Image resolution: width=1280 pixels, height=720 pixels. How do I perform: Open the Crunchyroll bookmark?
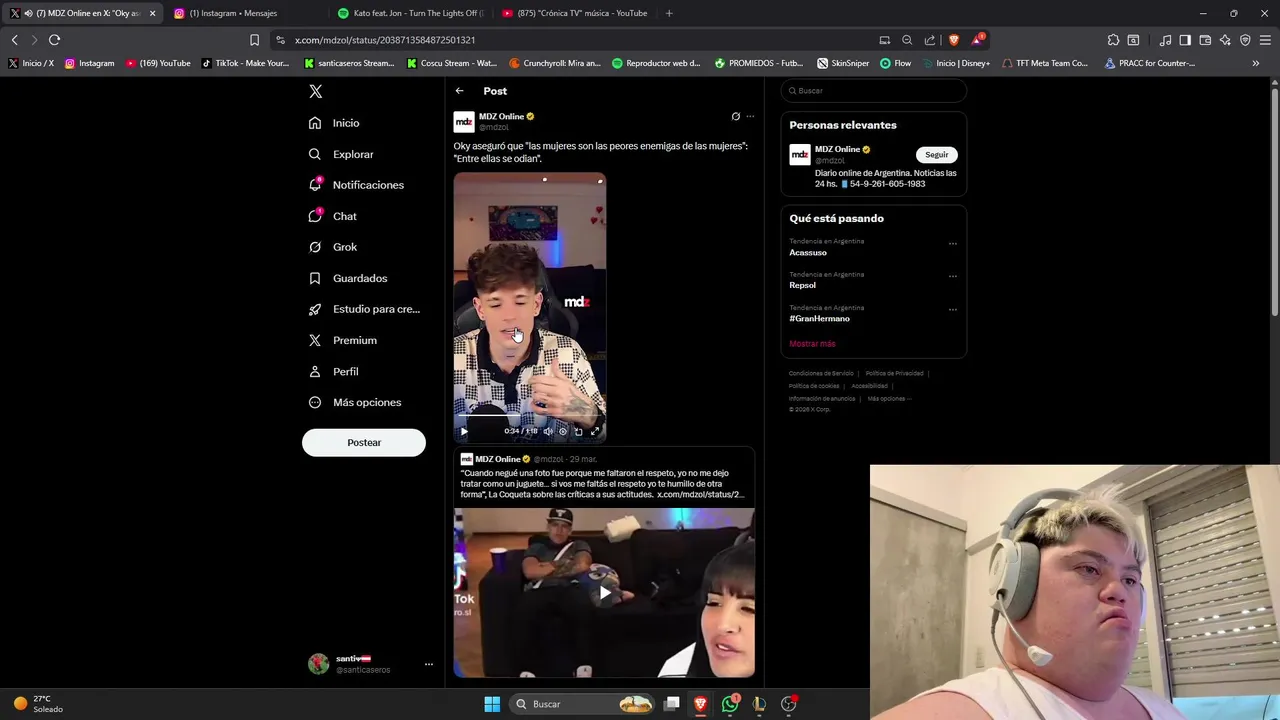(x=555, y=63)
